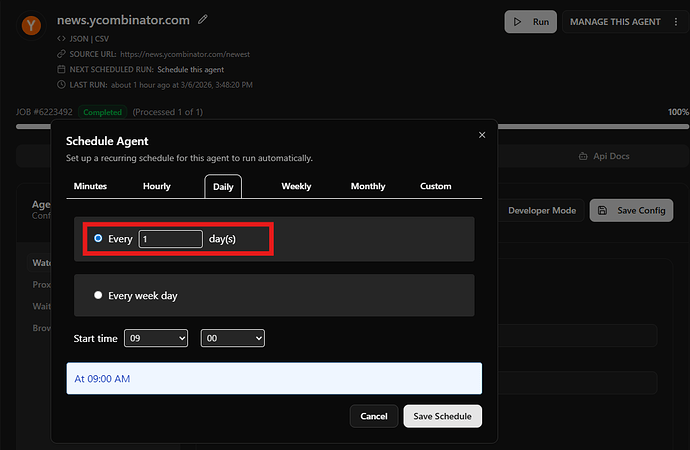690x450 pixels.
Task: Click the Api Docs icon
Action: [x=584, y=157]
